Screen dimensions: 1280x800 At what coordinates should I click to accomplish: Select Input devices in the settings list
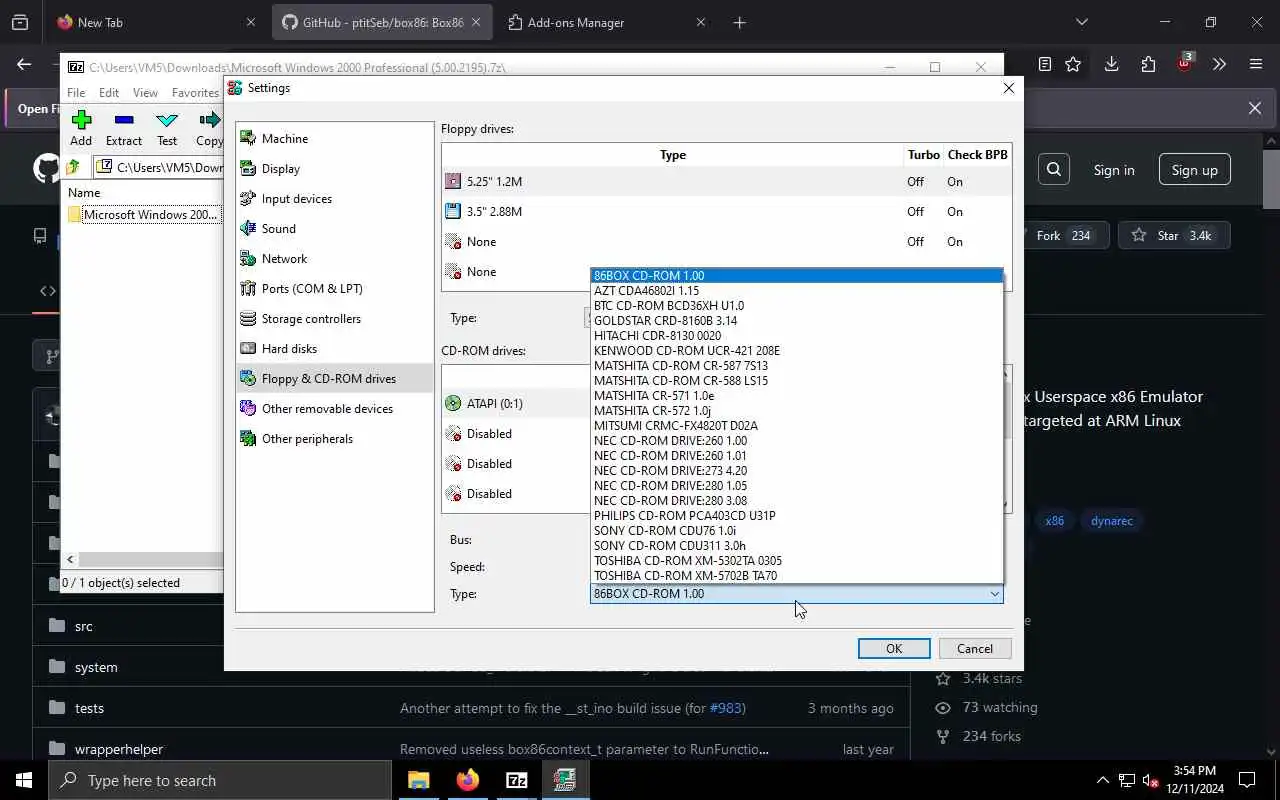[x=335, y=198]
